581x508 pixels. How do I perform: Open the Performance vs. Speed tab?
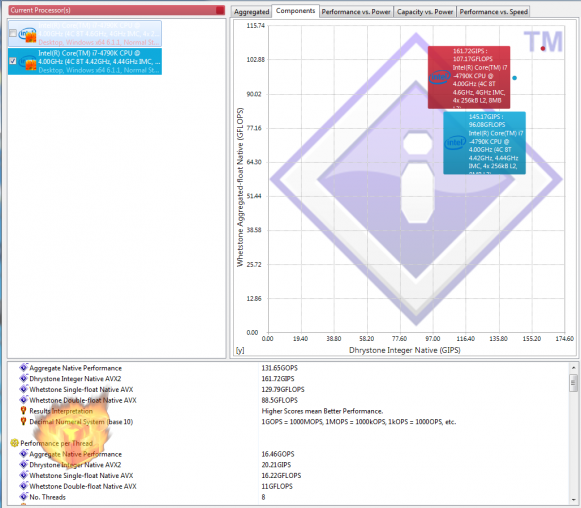(493, 12)
